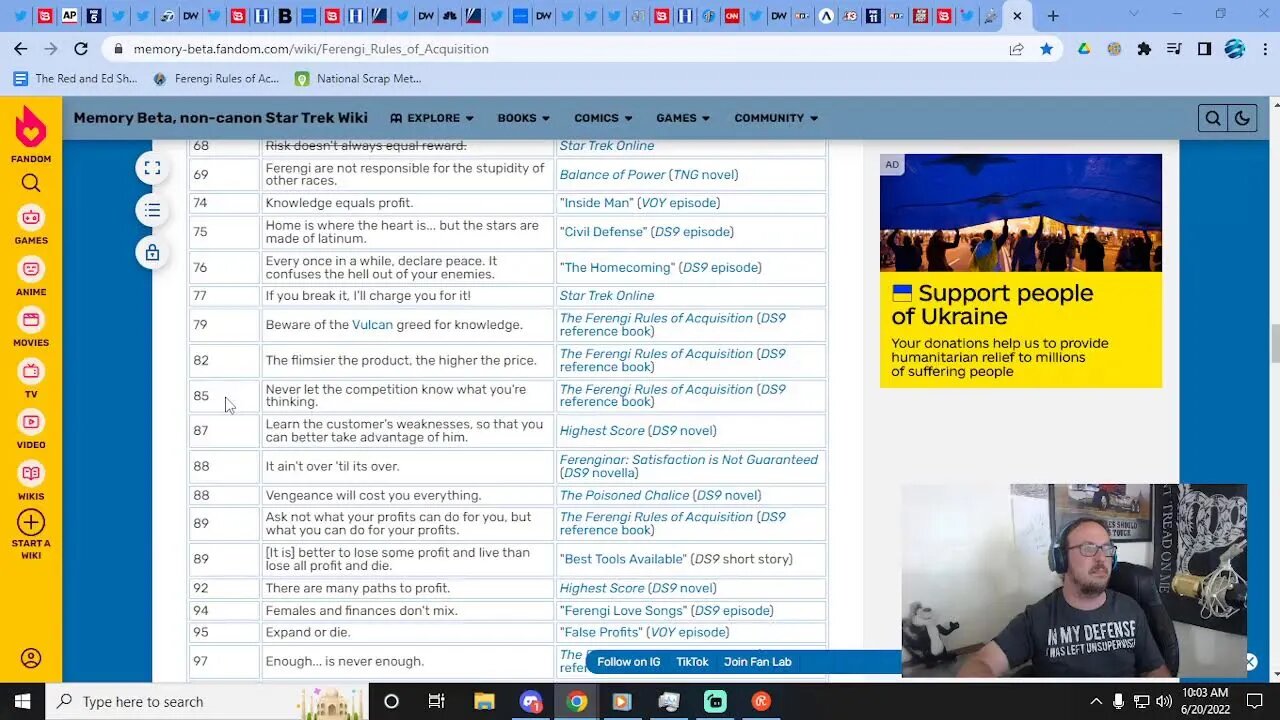The height and width of the screenshot is (720, 1280).
Task: Toggle dark mode moon icon
Action: 1241,118
